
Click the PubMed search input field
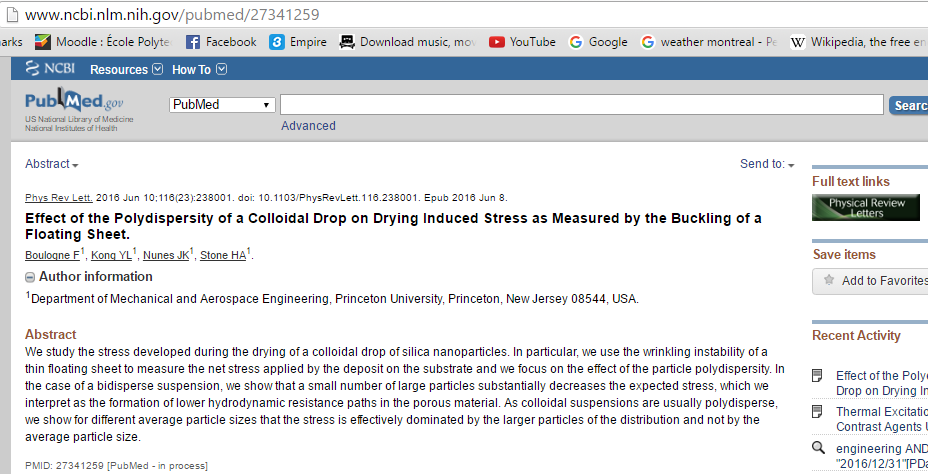tap(581, 105)
